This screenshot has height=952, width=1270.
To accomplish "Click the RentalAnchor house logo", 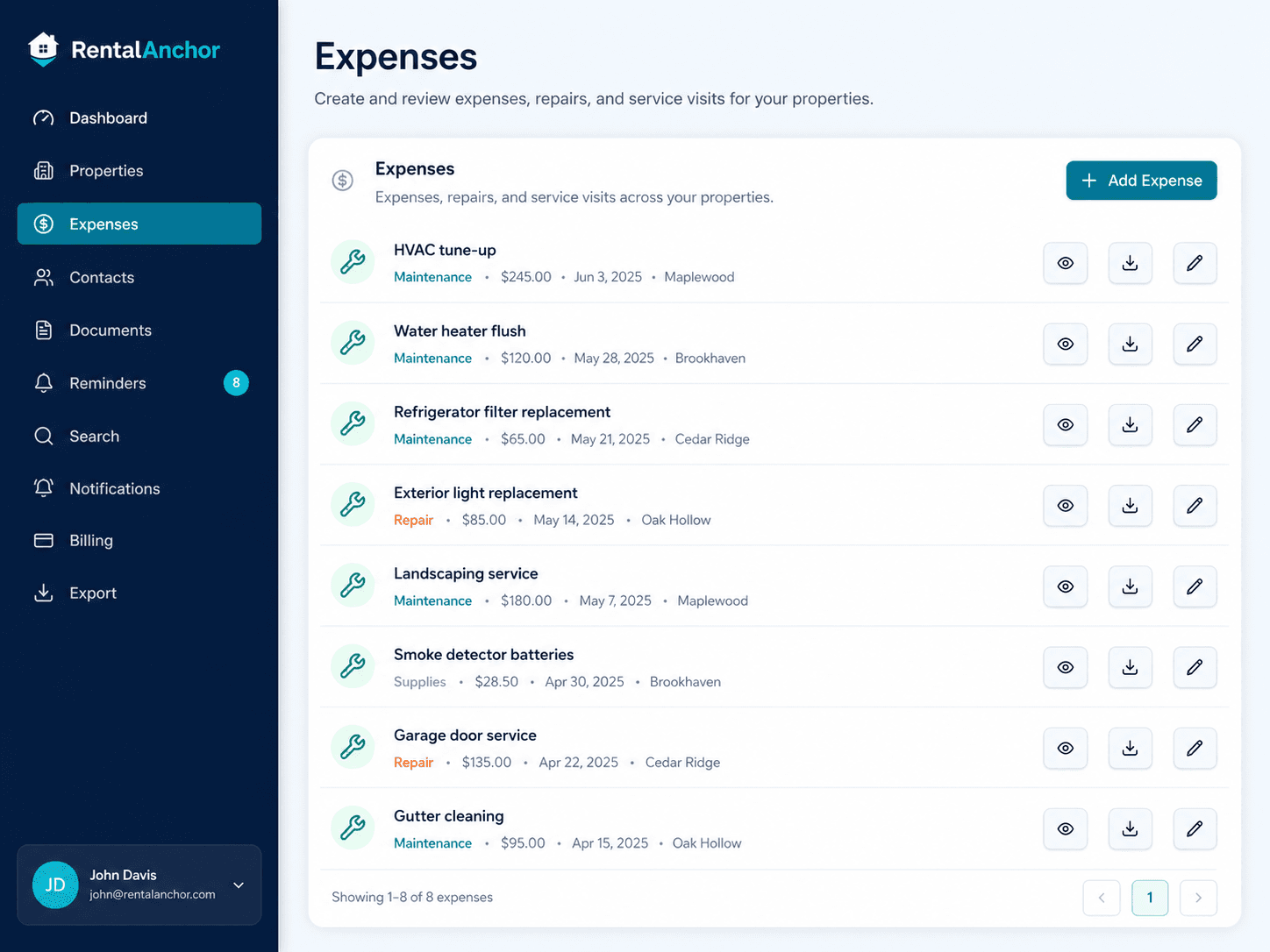I will [43, 49].
